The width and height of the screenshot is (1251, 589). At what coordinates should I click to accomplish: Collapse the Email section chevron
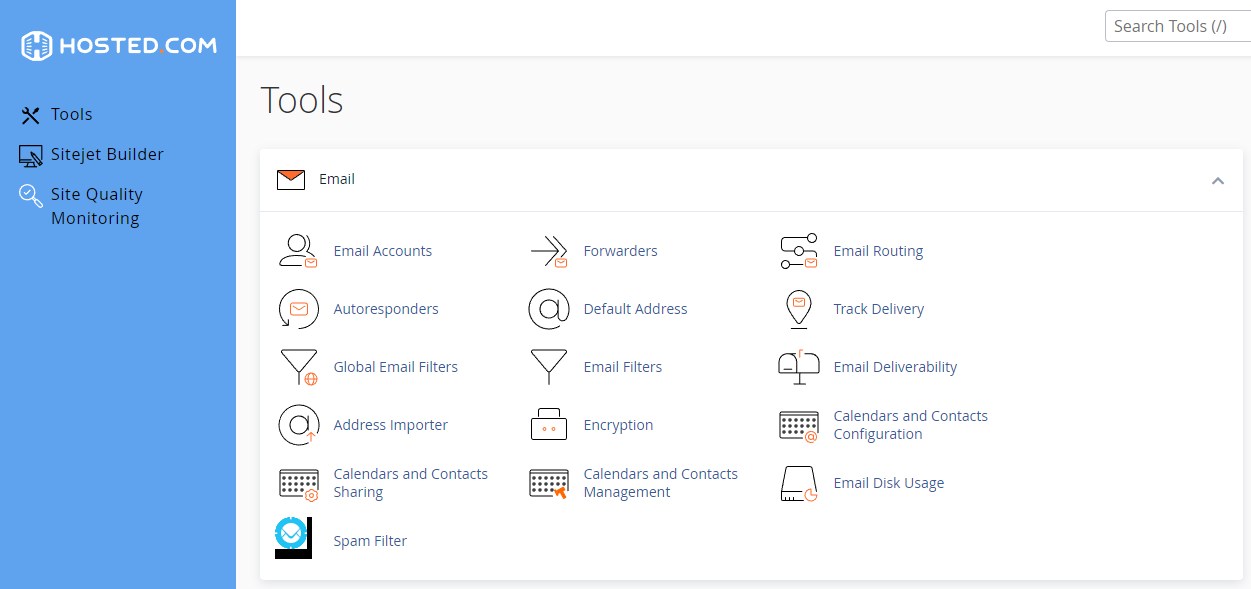(x=1218, y=181)
